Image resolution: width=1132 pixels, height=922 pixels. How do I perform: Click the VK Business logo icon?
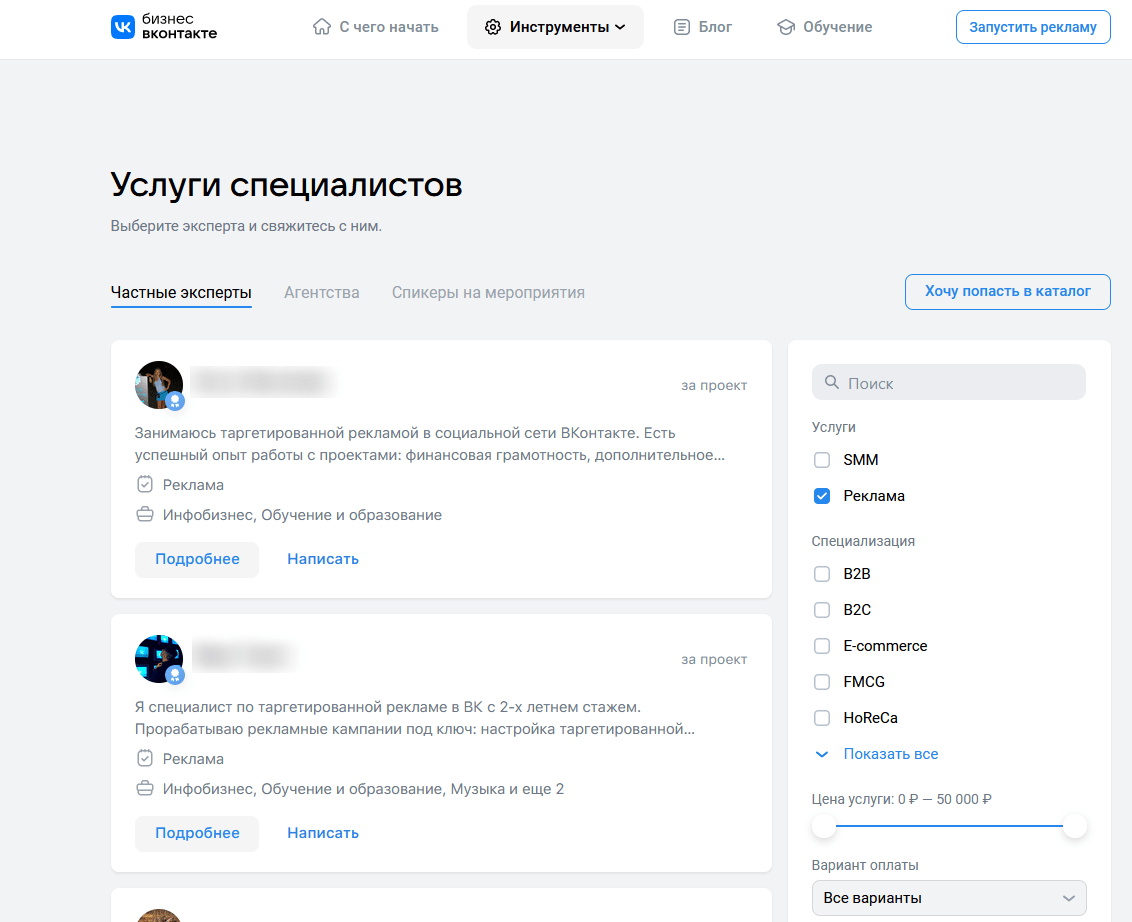click(123, 27)
